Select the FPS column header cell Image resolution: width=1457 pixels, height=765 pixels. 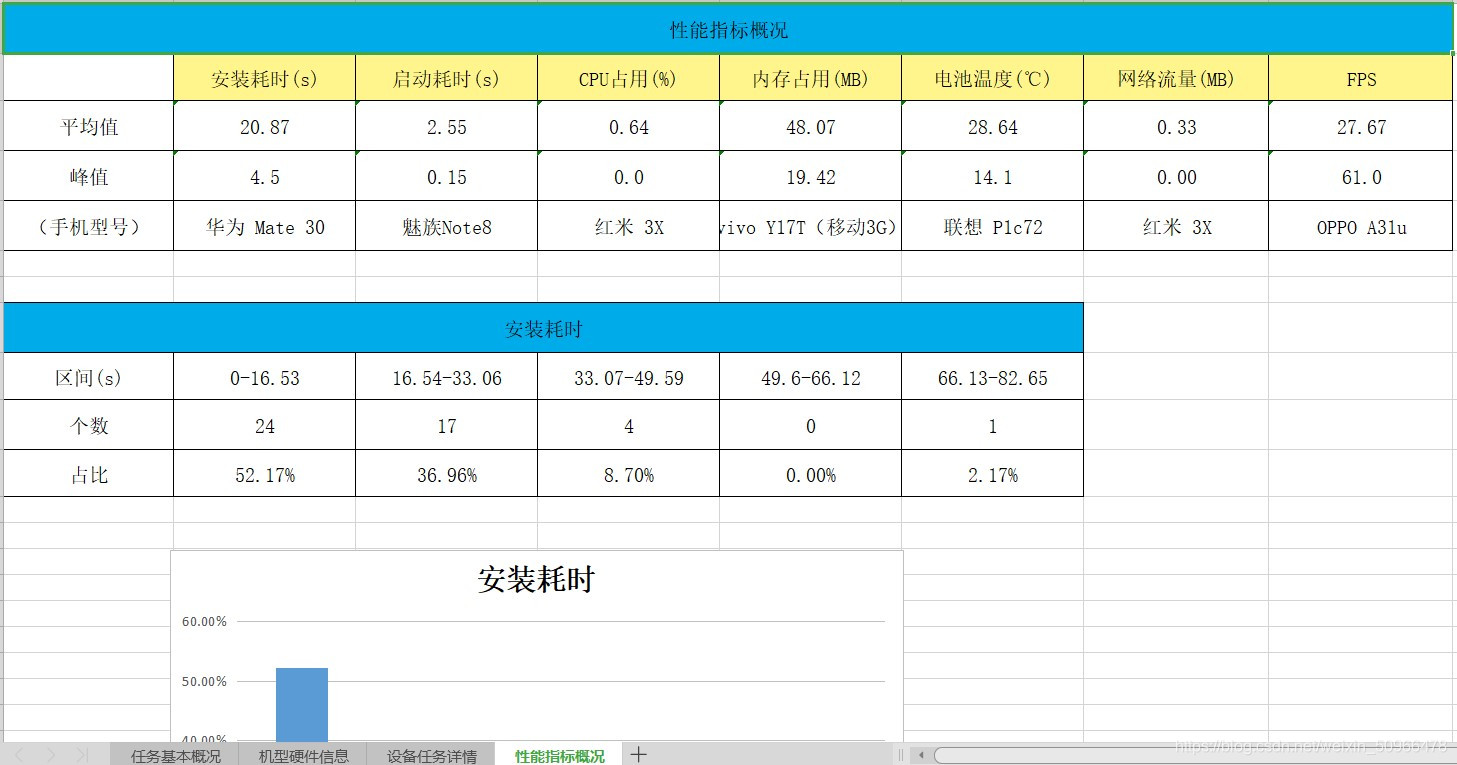(1360, 77)
